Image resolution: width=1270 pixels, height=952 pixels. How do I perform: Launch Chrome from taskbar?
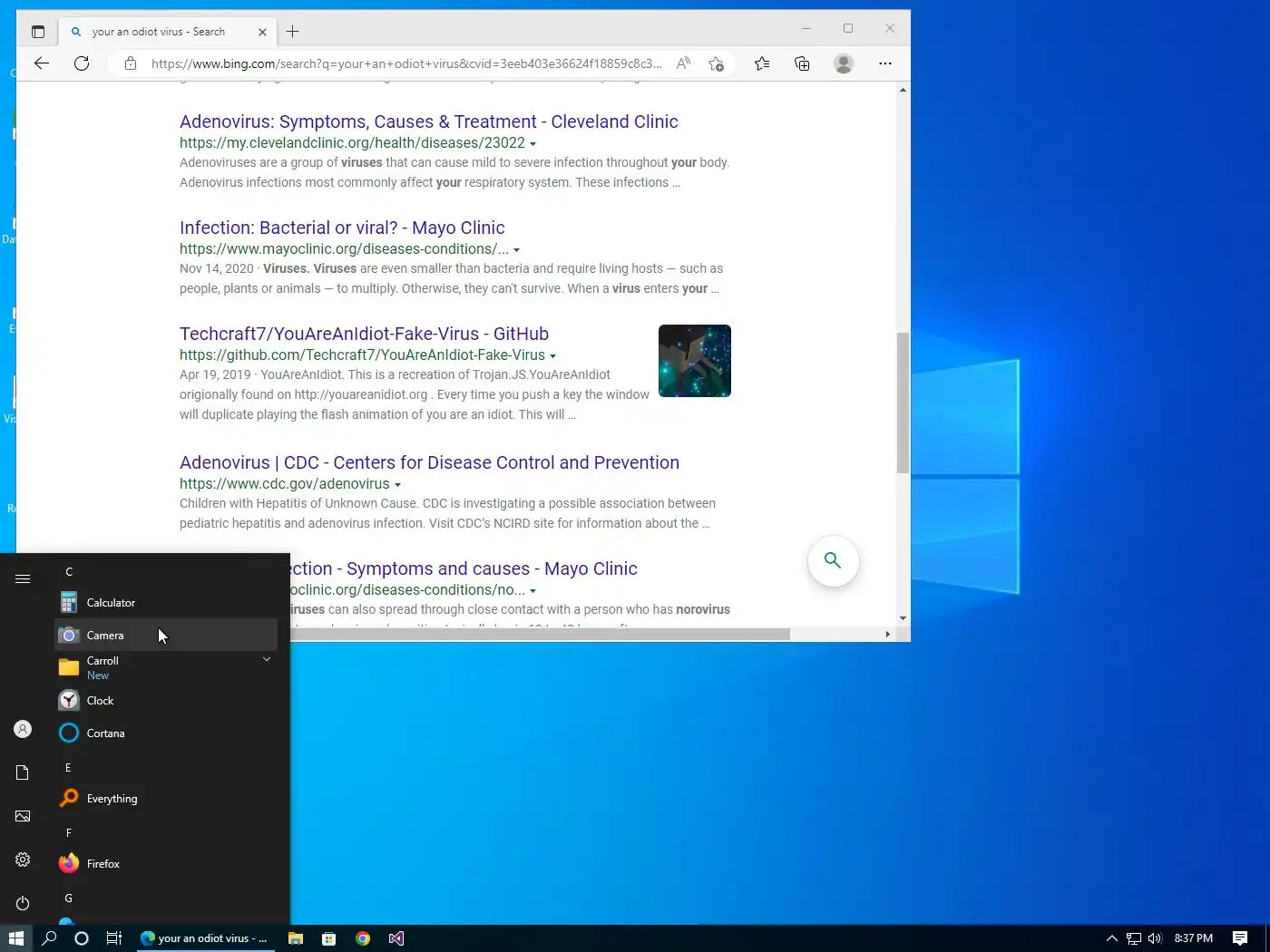(363, 938)
